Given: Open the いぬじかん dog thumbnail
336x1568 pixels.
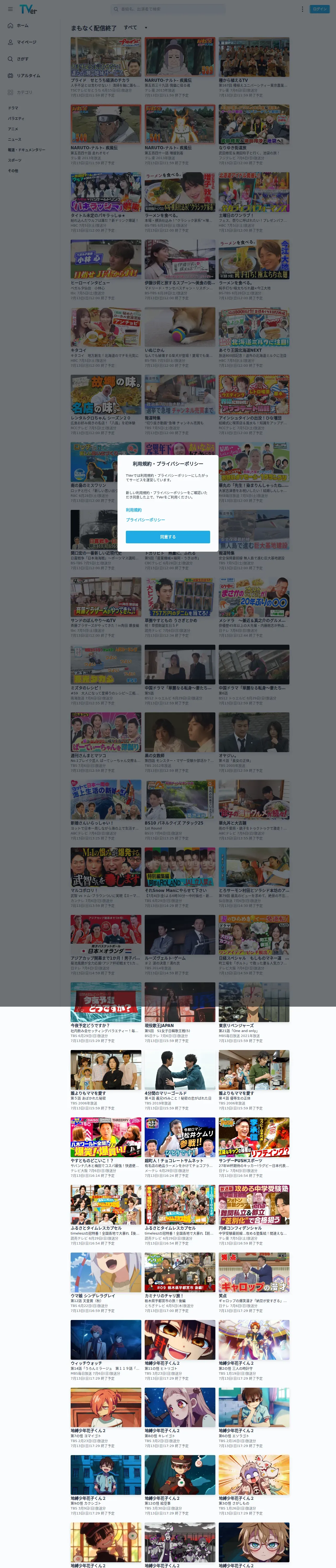Looking at the screenshot, I should (180, 327).
